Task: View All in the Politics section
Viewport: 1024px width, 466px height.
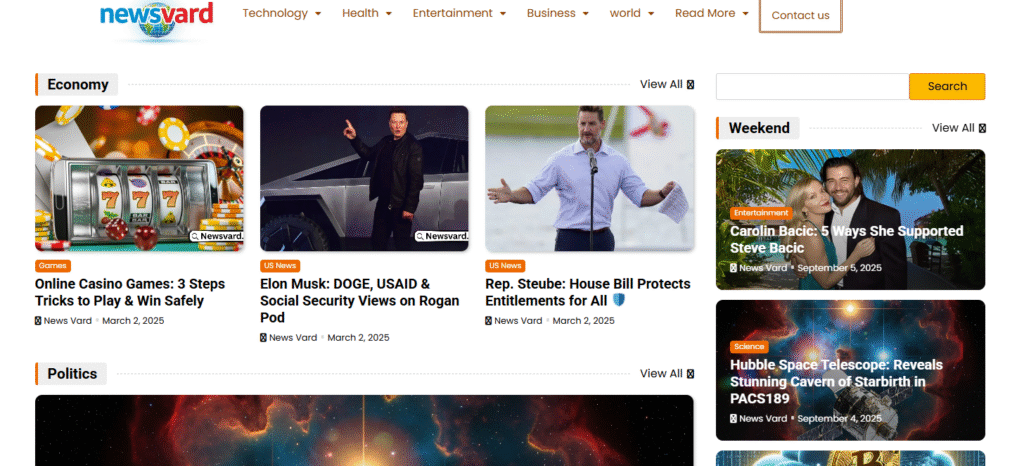Action: pyautogui.click(x=667, y=373)
